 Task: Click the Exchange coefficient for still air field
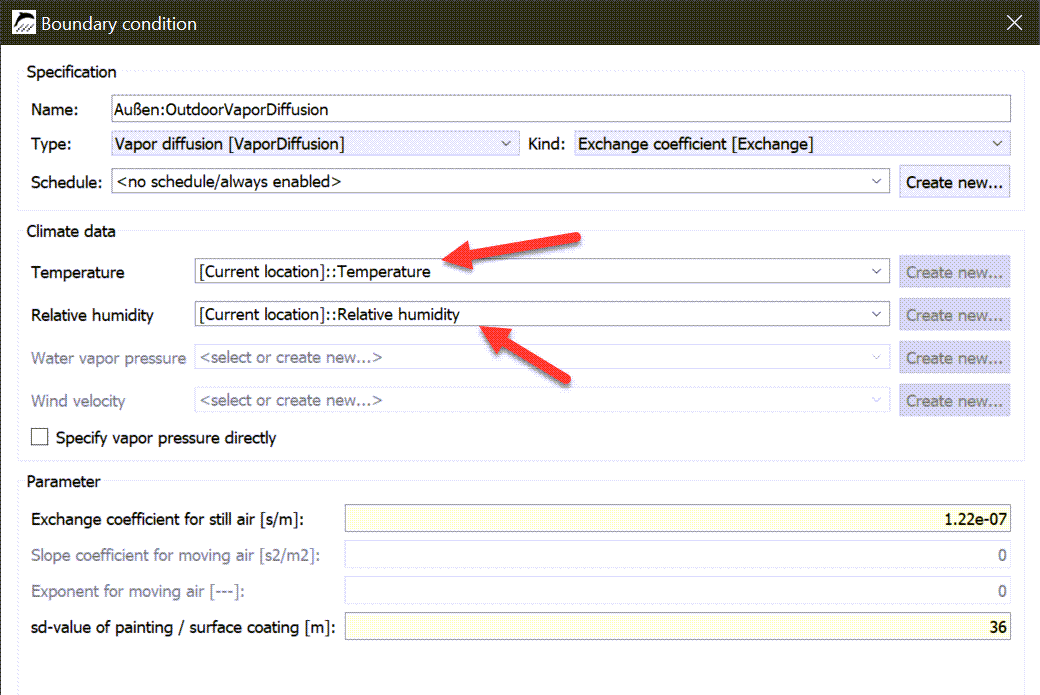677,519
